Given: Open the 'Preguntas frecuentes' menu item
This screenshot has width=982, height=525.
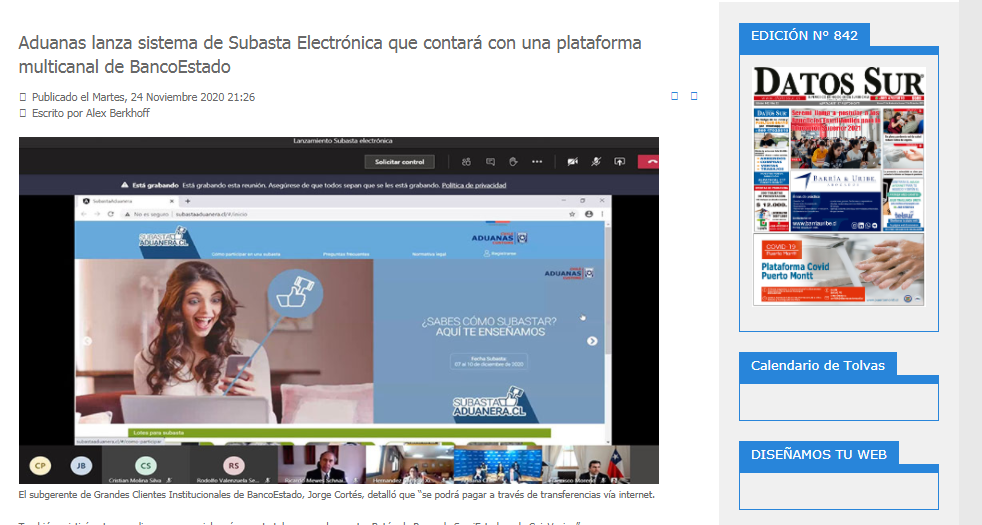Looking at the screenshot, I should (x=346, y=254).
